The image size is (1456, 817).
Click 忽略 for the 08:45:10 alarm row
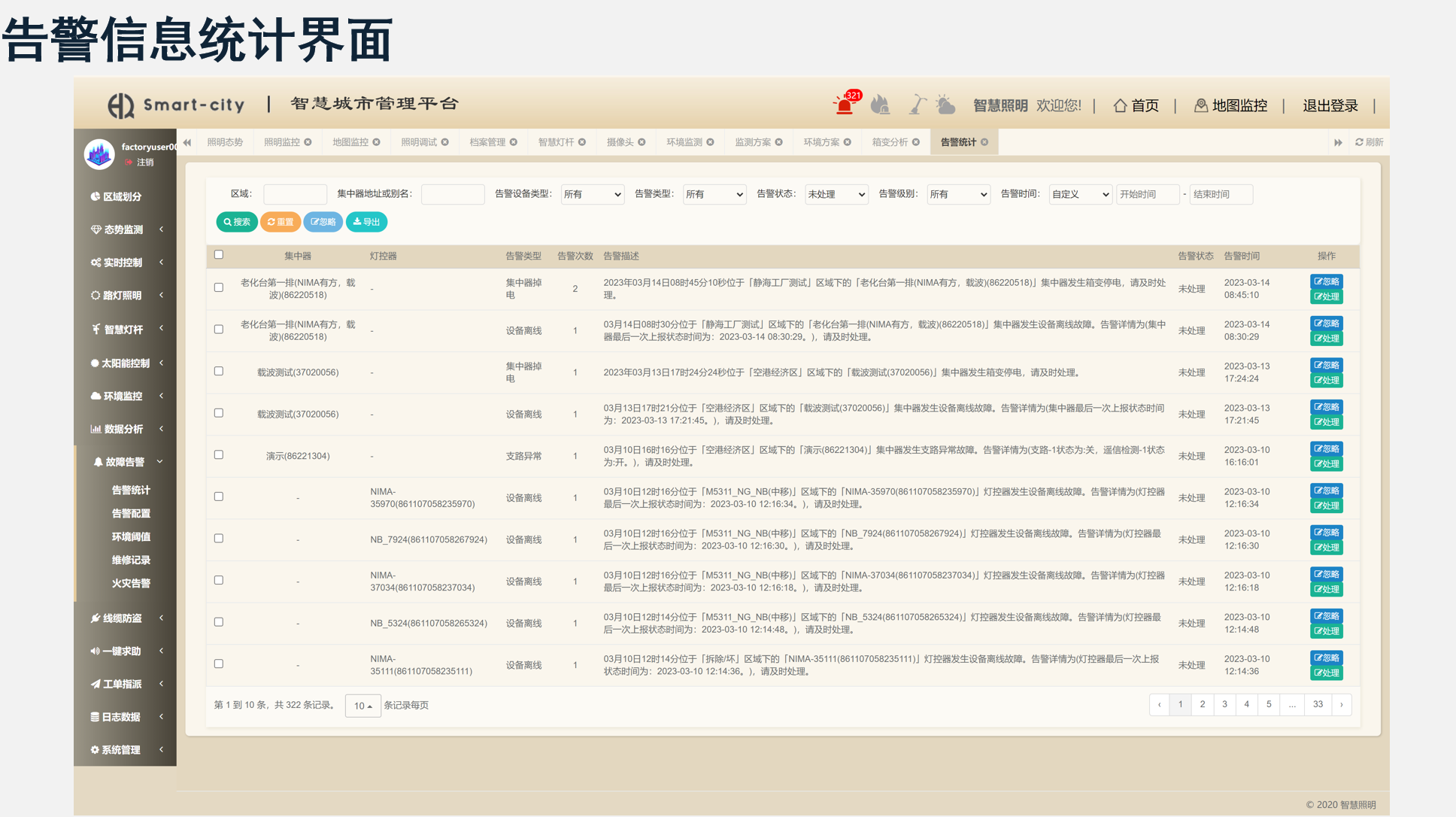pos(1327,281)
